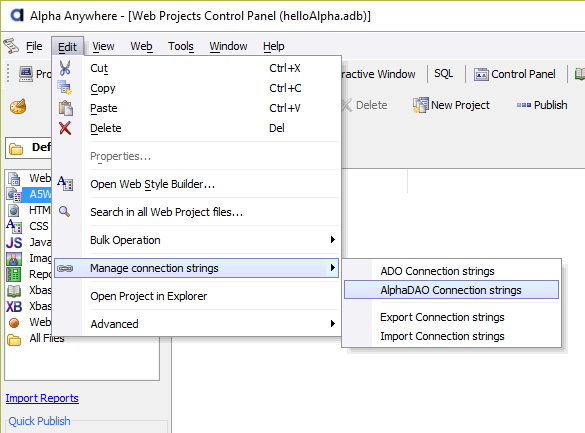The height and width of the screenshot is (433, 585).
Task: Select Export Connection strings
Action: click(442, 317)
